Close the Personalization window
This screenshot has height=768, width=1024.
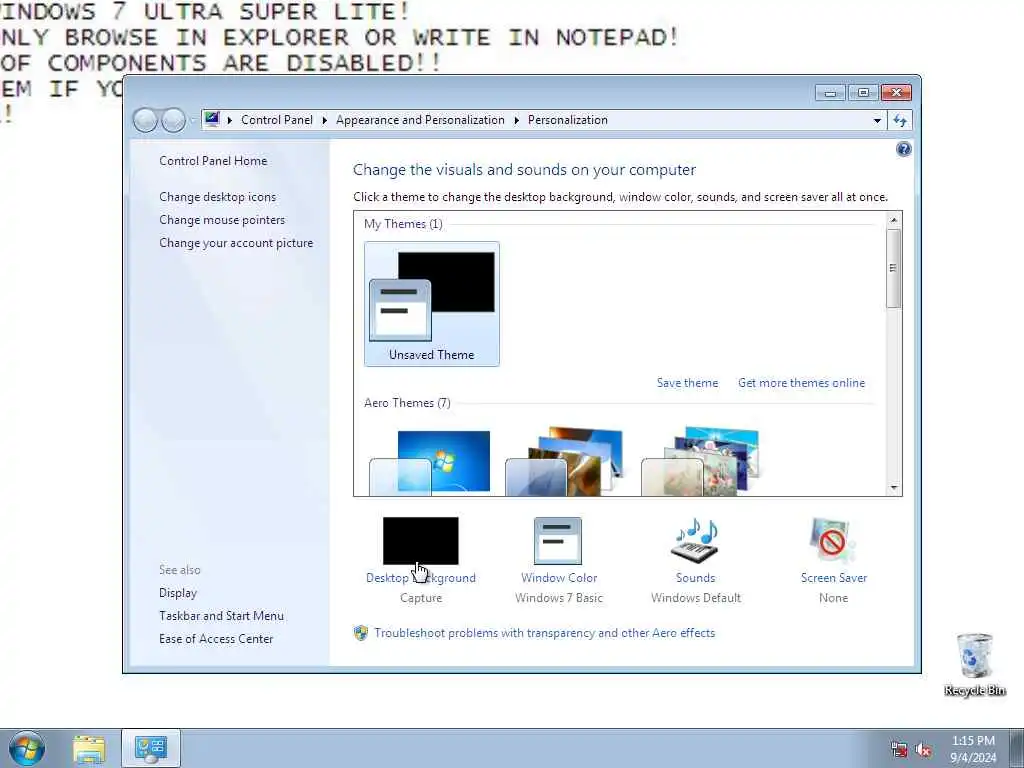click(x=896, y=93)
